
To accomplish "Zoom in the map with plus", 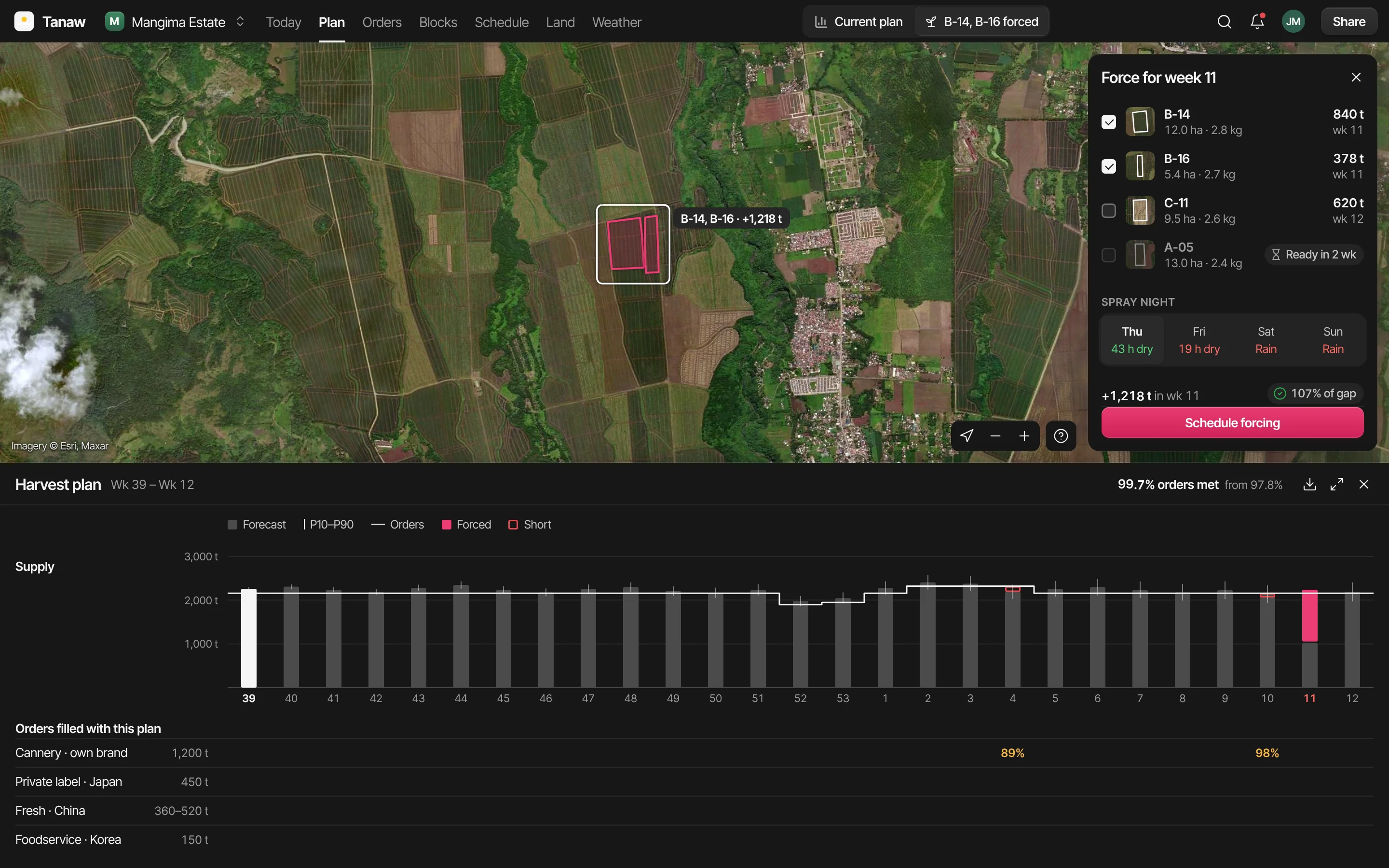I will (1024, 436).
